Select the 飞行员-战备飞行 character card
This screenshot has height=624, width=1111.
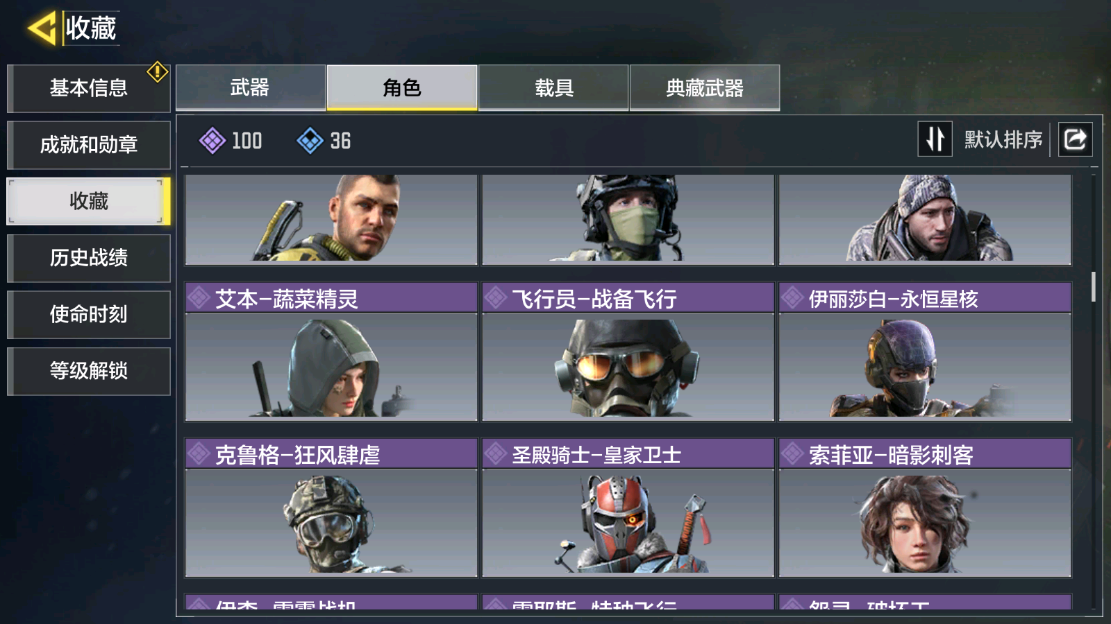tap(628, 352)
